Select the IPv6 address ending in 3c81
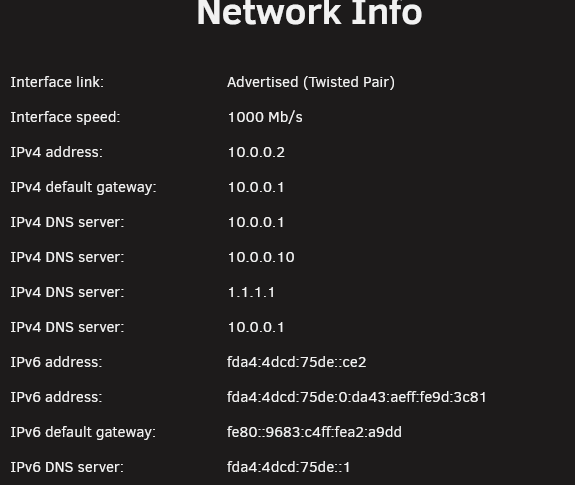Viewport: 575px width, 485px height. [x=357, y=397]
